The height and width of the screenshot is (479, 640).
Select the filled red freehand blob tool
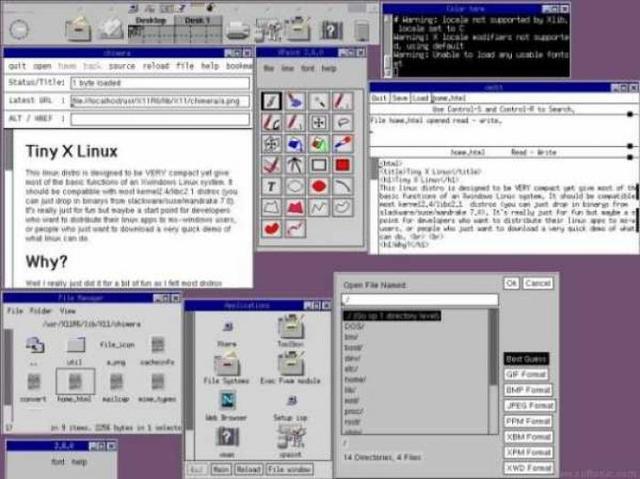[271, 229]
